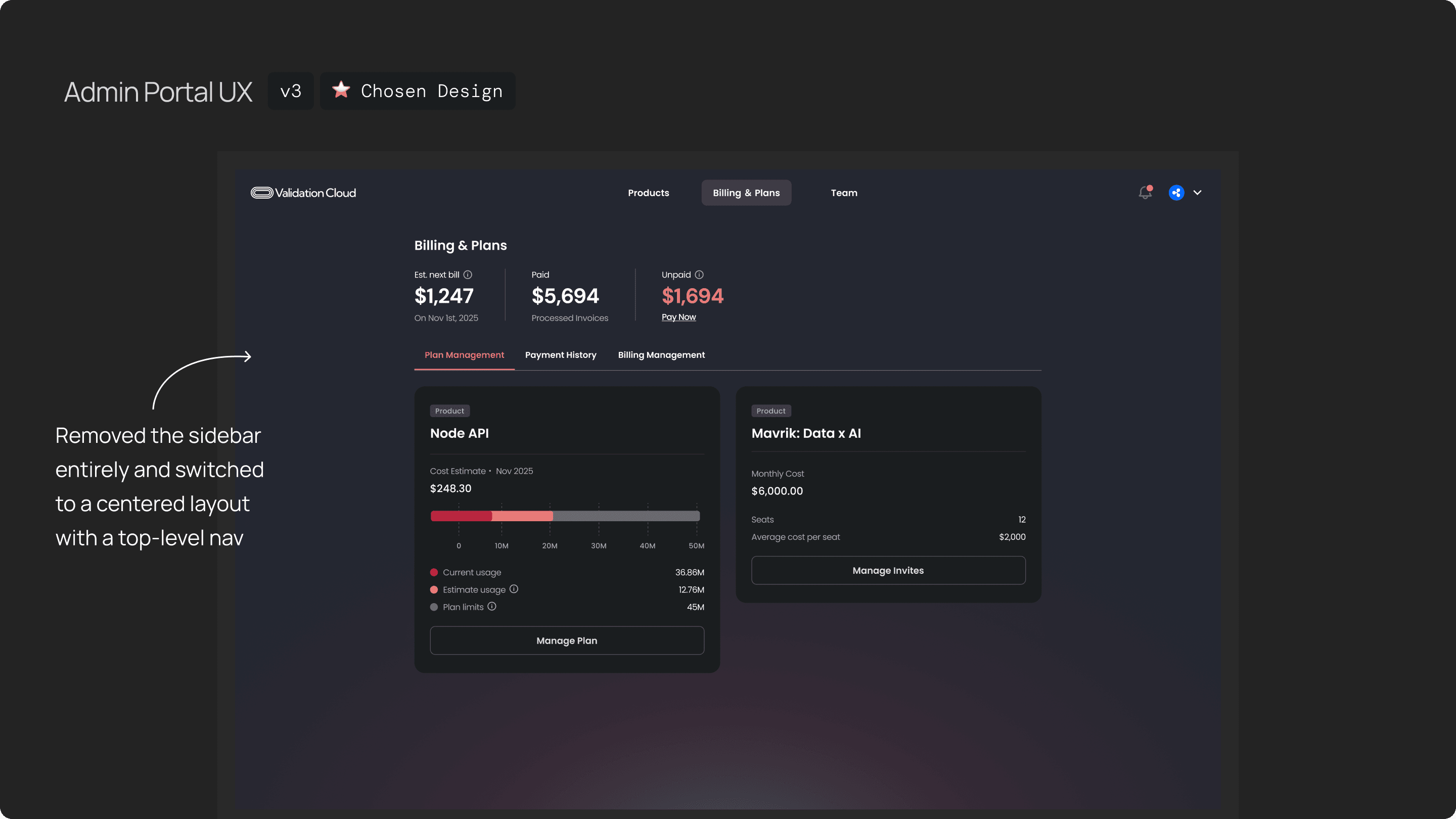Switch to the Payment History tab
The image size is (1456, 819).
pyautogui.click(x=560, y=355)
